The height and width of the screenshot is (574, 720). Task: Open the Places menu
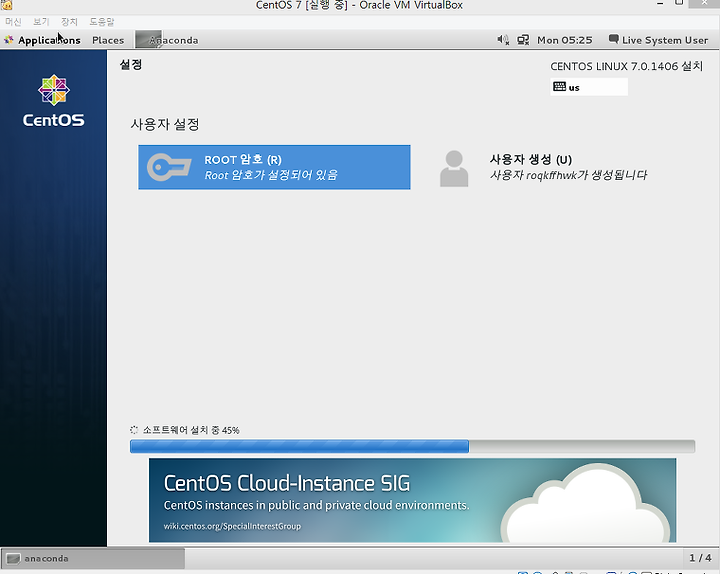[108, 40]
